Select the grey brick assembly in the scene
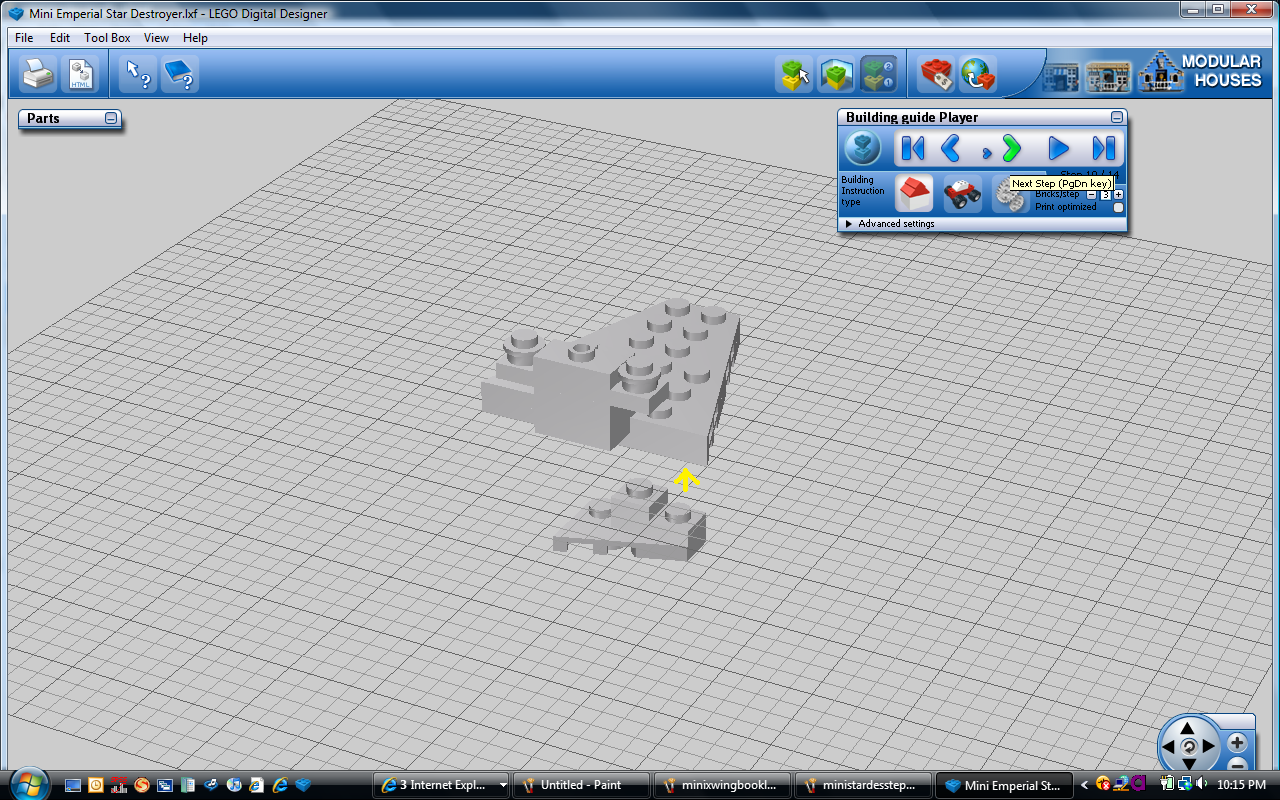This screenshot has height=800, width=1280. [x=611, y=382]
